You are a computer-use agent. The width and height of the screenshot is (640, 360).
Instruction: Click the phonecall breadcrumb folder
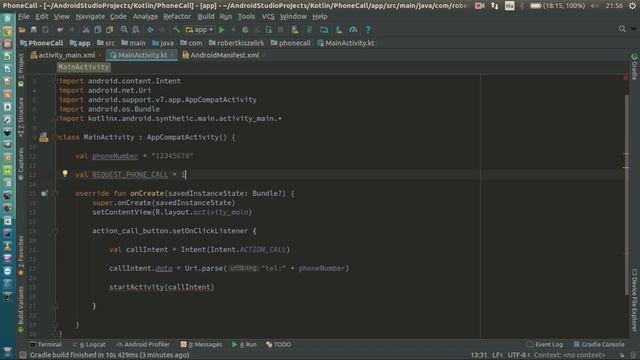point(291,43)
